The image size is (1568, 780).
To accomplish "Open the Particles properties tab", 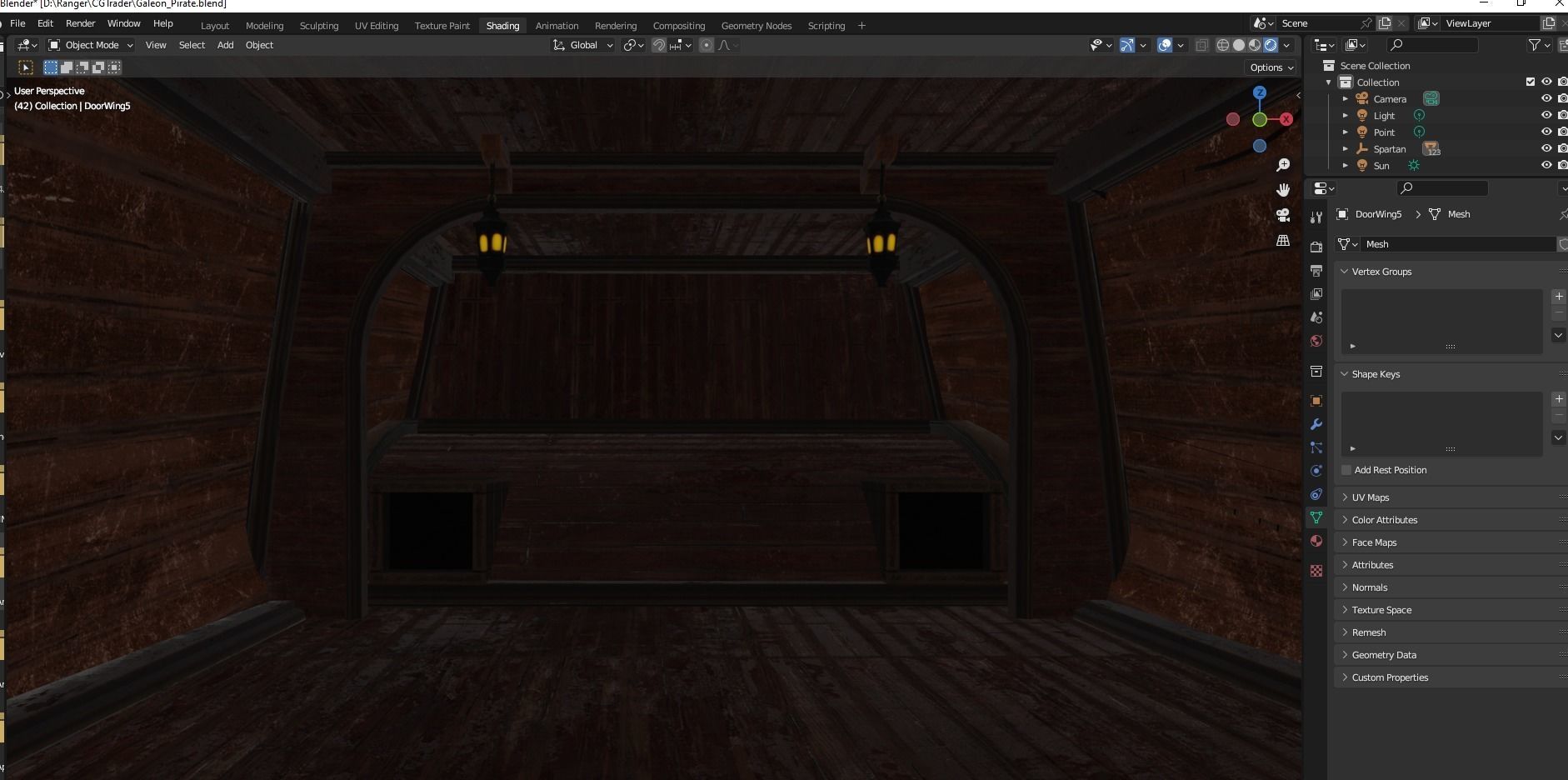I will (x=1316, y=447).
